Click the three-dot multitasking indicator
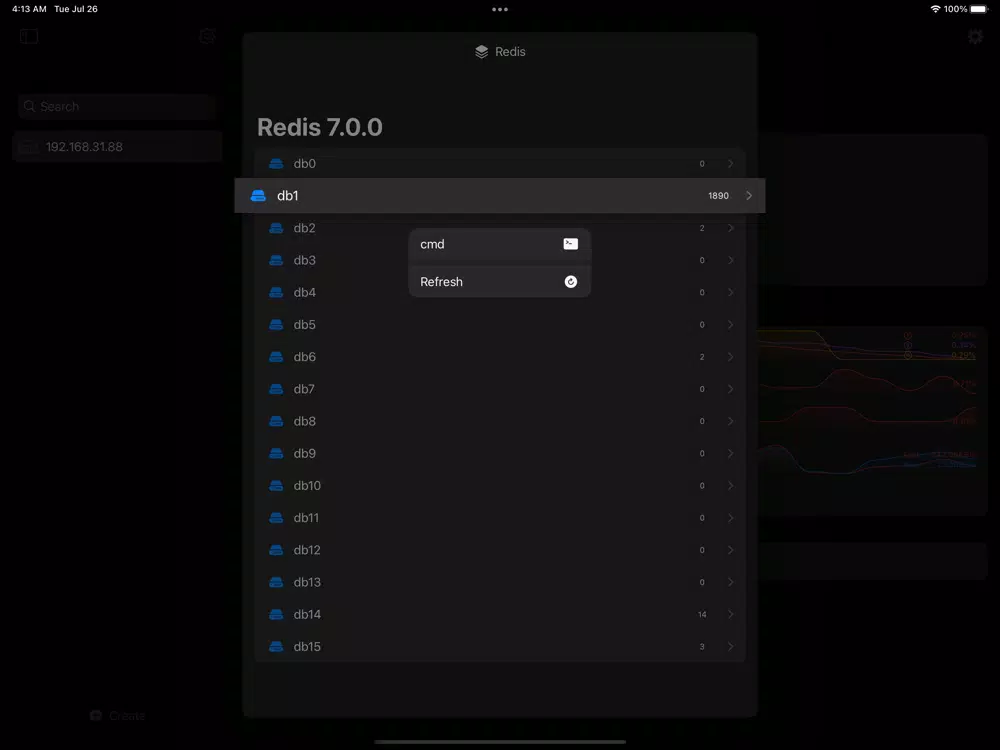Image resolution: width=1000 pixels, height=750 pixels. pyautogui.click(x=500, y=10)
